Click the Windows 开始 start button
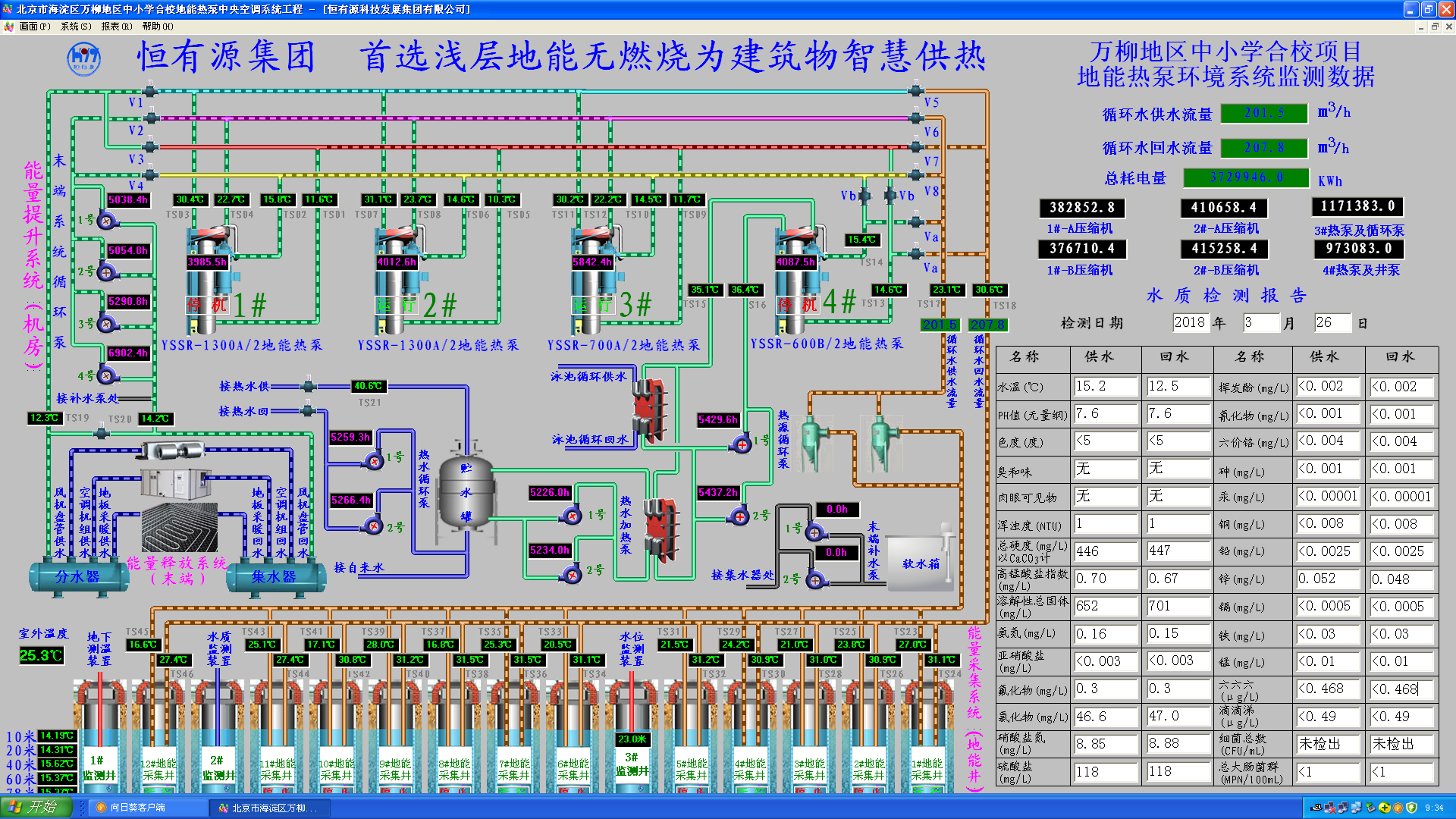This screenshot has height=819, width=1456. pyautogui.click(x=35, y=807)
